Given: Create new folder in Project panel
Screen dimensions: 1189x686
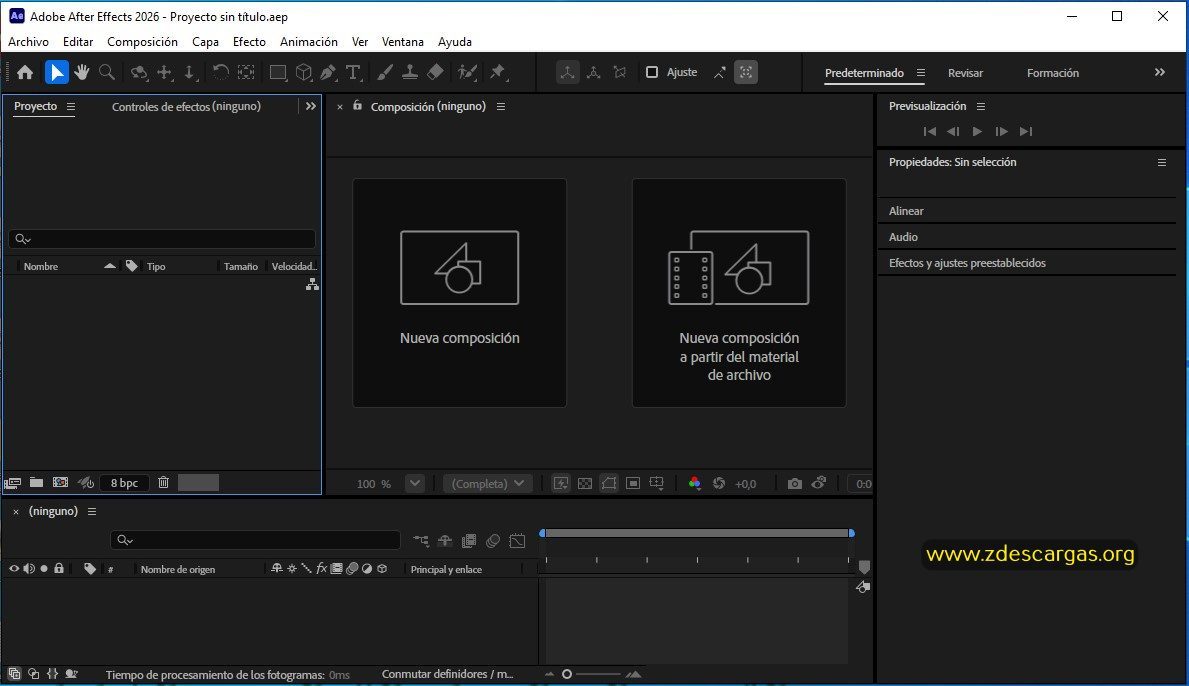Looking at the screenshot, I should pos(36,482).
